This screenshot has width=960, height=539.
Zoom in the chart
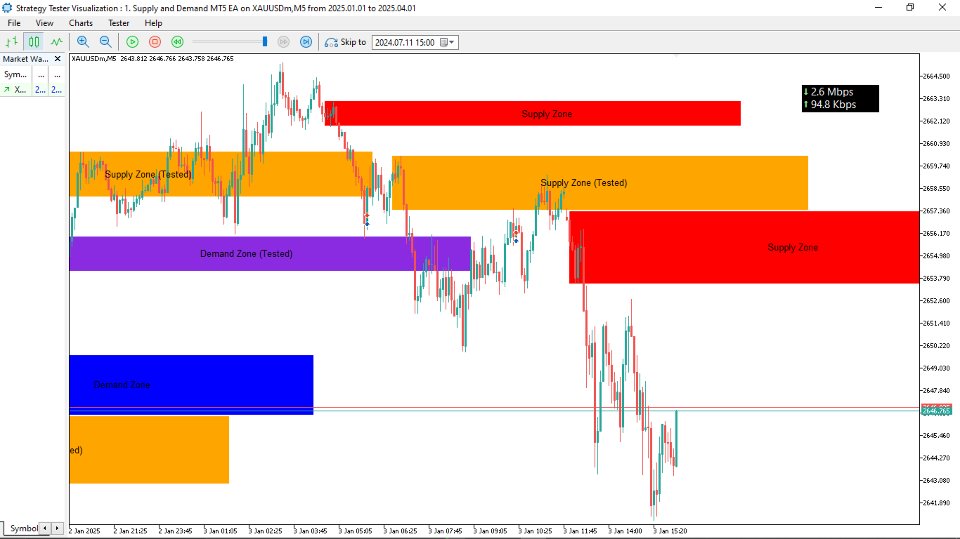coord(83,42)
